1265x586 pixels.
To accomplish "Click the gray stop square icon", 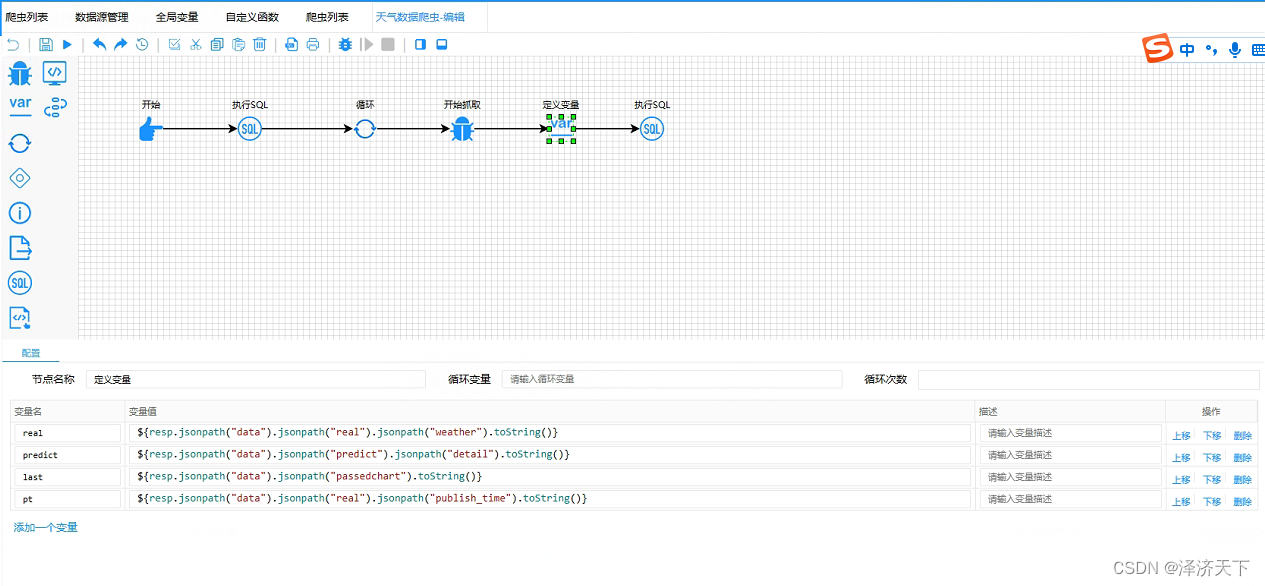I will click(x=388, y=45).
